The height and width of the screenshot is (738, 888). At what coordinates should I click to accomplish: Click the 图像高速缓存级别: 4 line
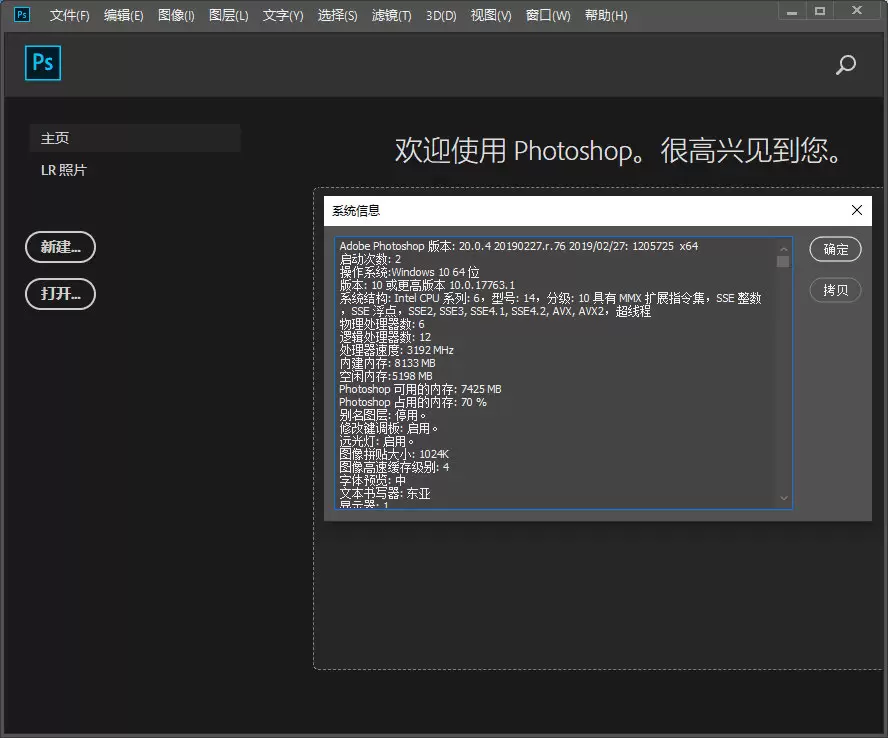pos(394,467)
